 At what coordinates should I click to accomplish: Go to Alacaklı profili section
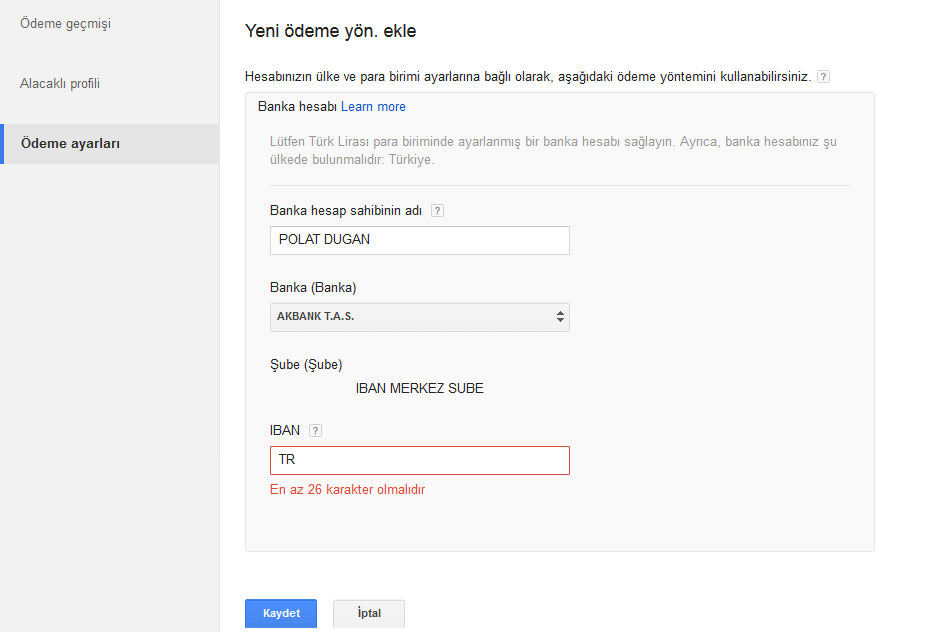[60, 83]
